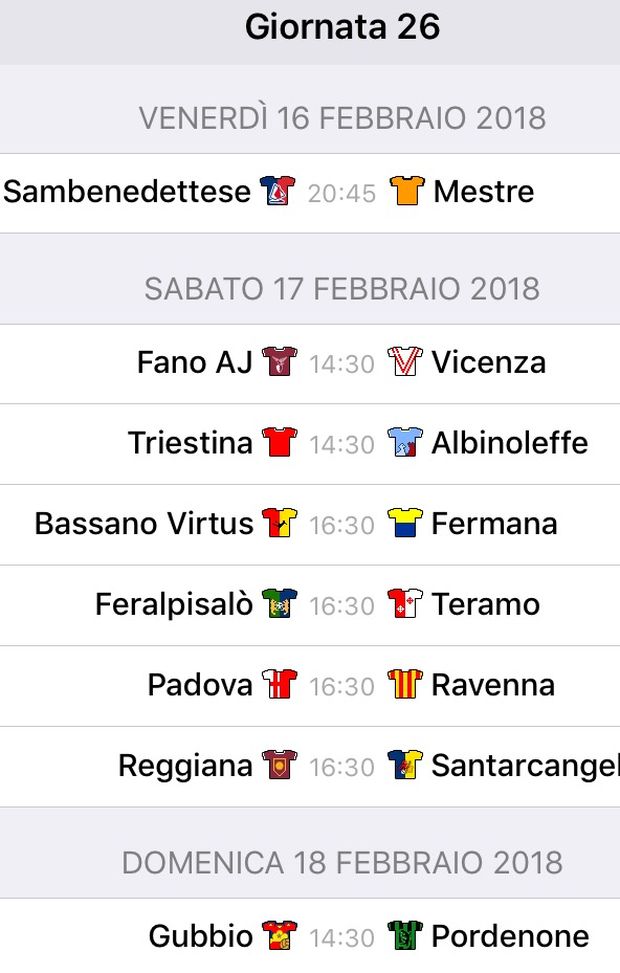Tap the Giornata 26 header title
The width and height of the screenshot is (620, 973).
343,27
